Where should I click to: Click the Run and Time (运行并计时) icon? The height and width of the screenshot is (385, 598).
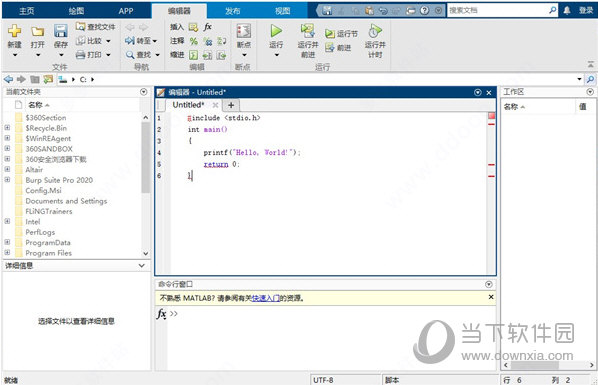click(375, 31)
